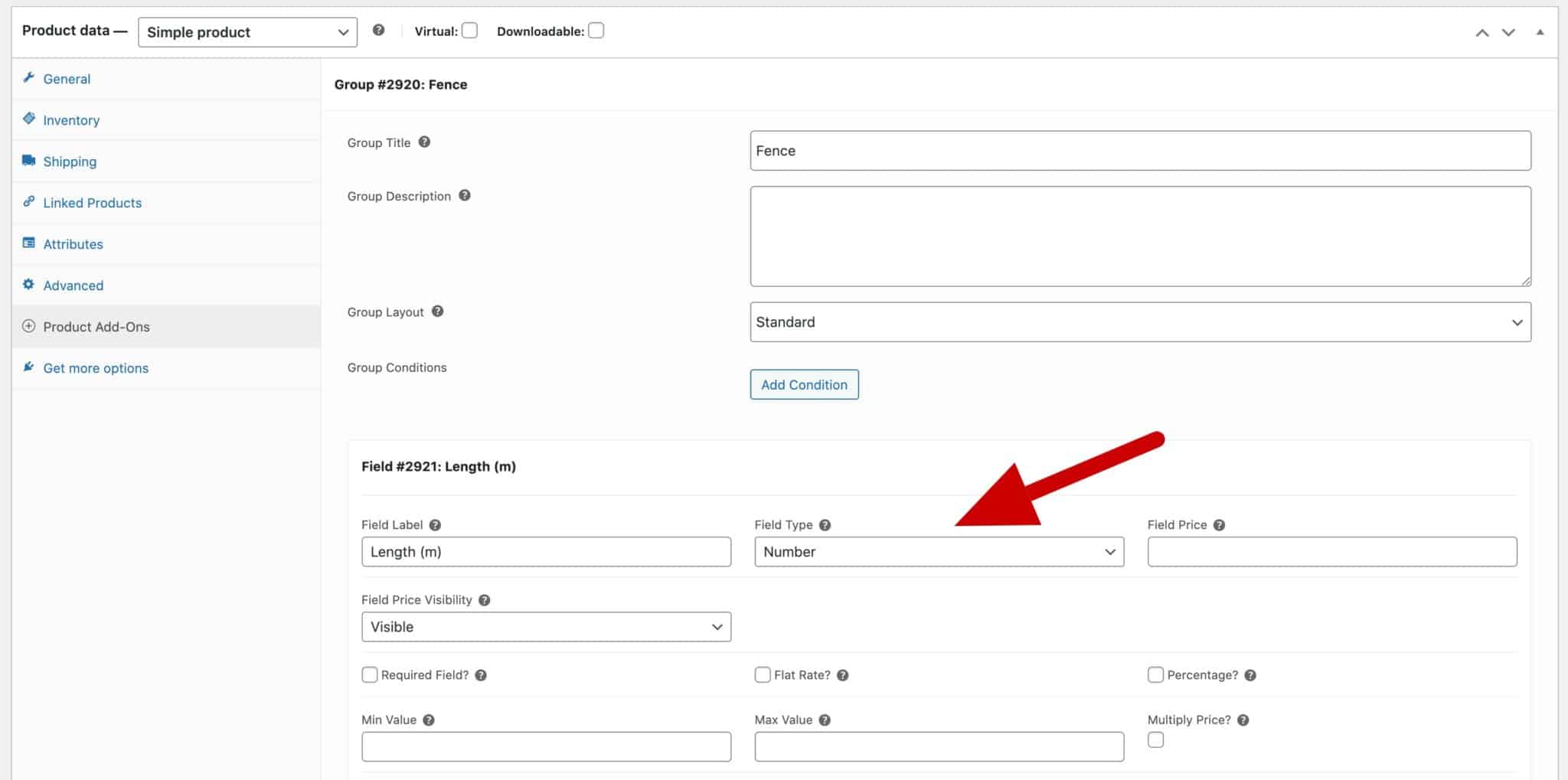
Task: Select the wrench icon beside General
Action: pyautogui.click(x=28, y=78)
